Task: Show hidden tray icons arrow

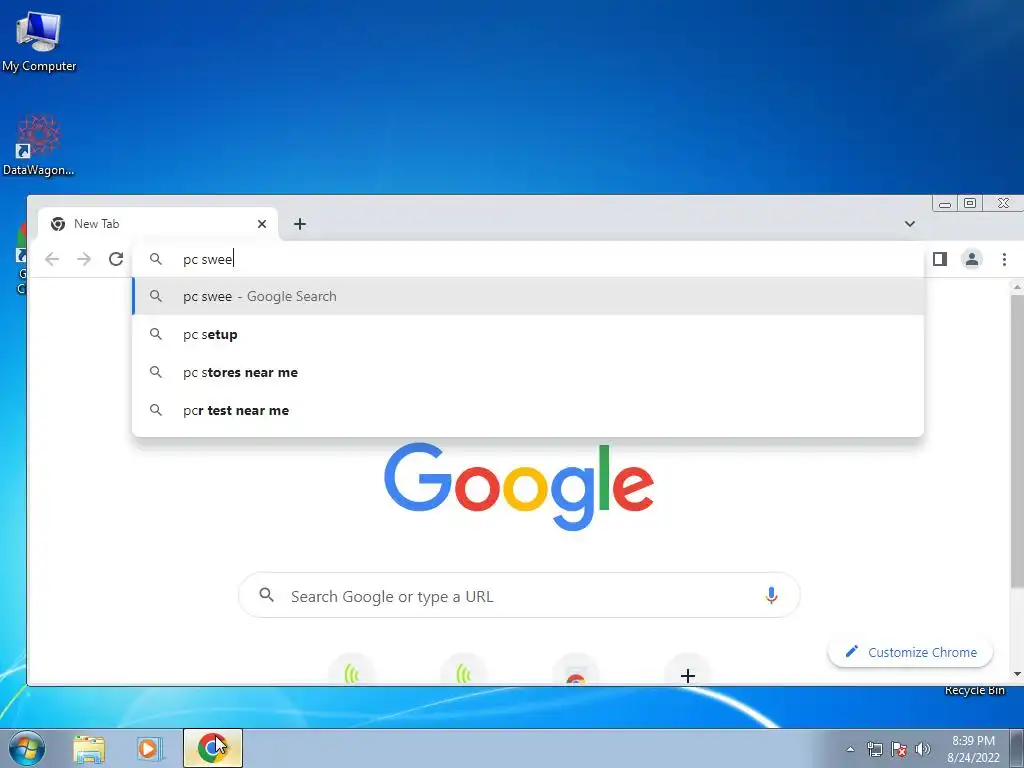Action: [850, 749]
